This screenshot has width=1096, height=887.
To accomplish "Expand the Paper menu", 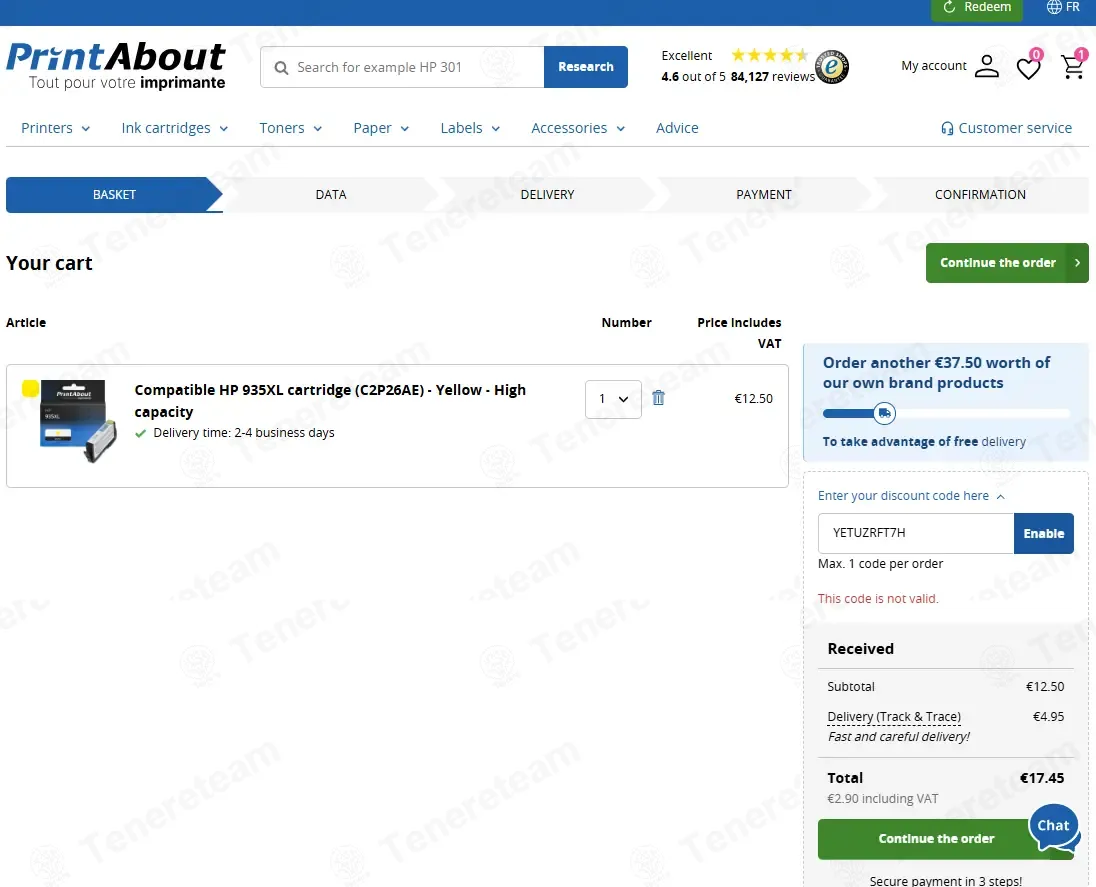I will (381, 128).
